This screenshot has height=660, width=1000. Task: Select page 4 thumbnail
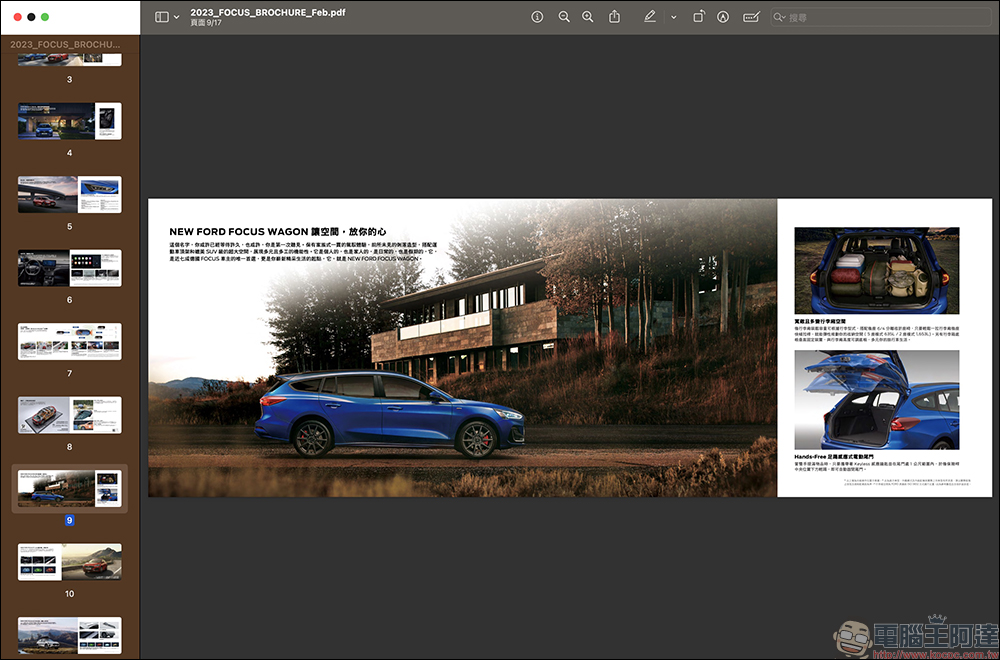70,121
